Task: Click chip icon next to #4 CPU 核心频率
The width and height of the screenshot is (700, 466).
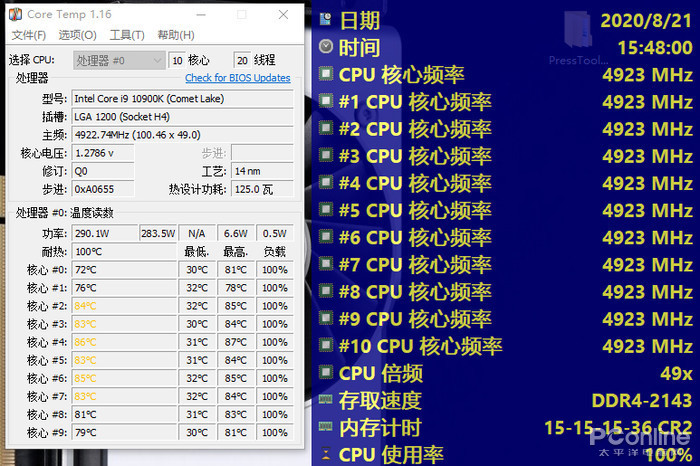Action: [x=326, y=182]
